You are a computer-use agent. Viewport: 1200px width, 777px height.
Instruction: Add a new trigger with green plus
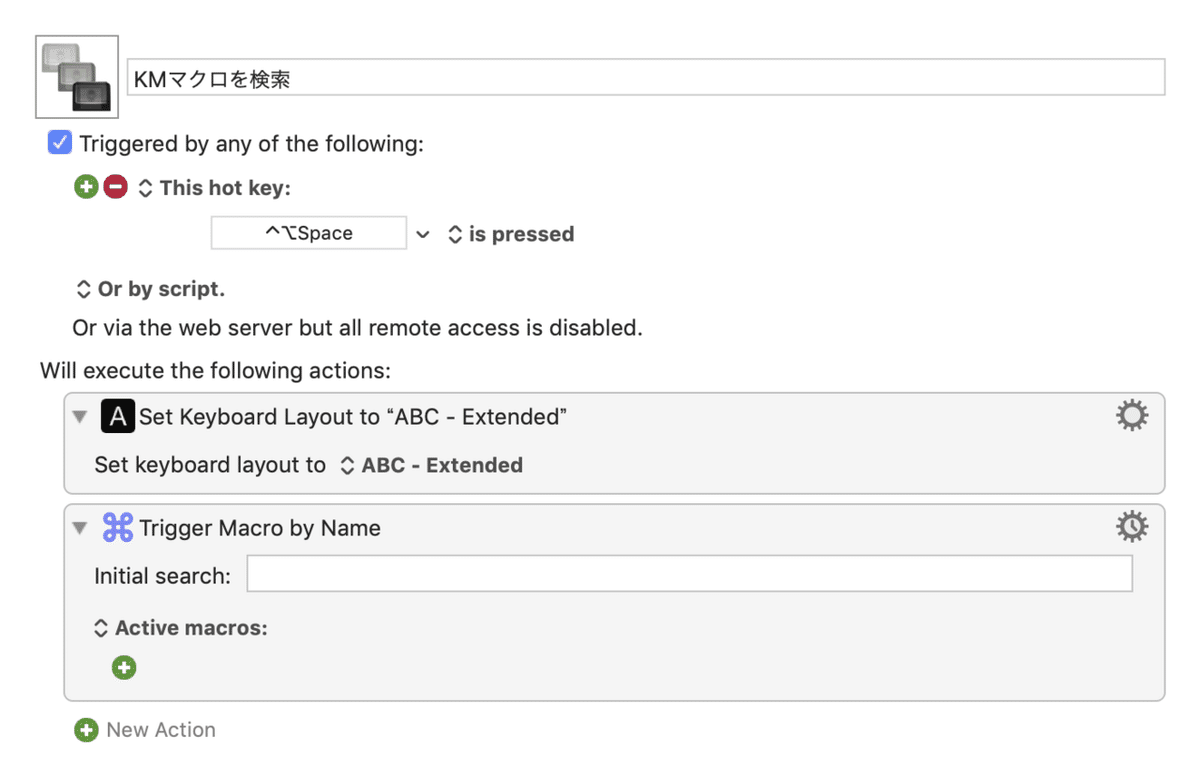click(86, 187)
